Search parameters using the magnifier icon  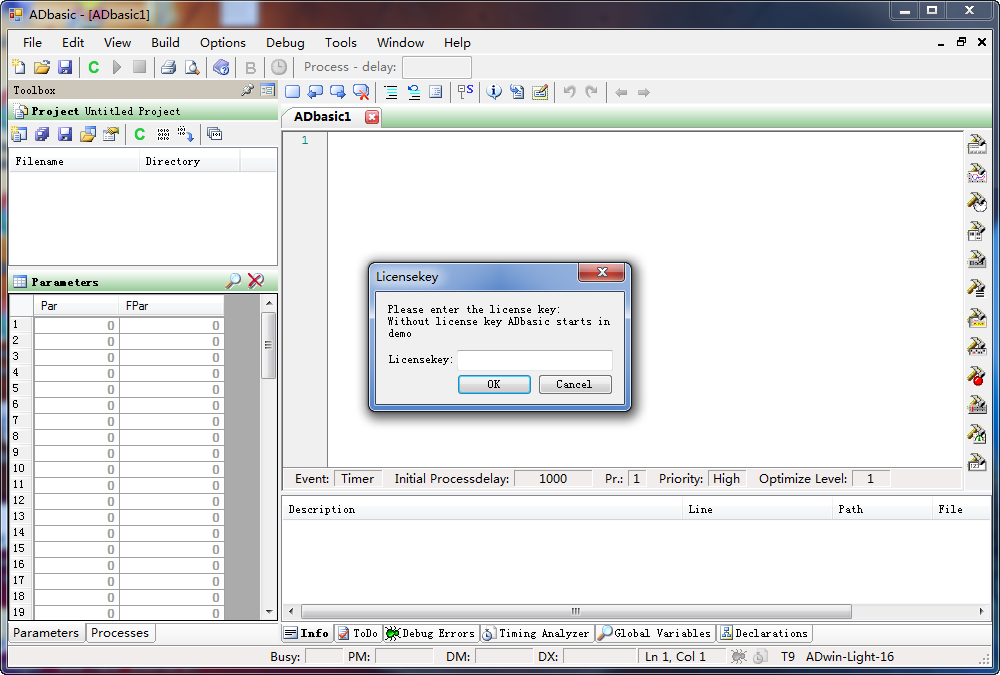tap(233, 281)
